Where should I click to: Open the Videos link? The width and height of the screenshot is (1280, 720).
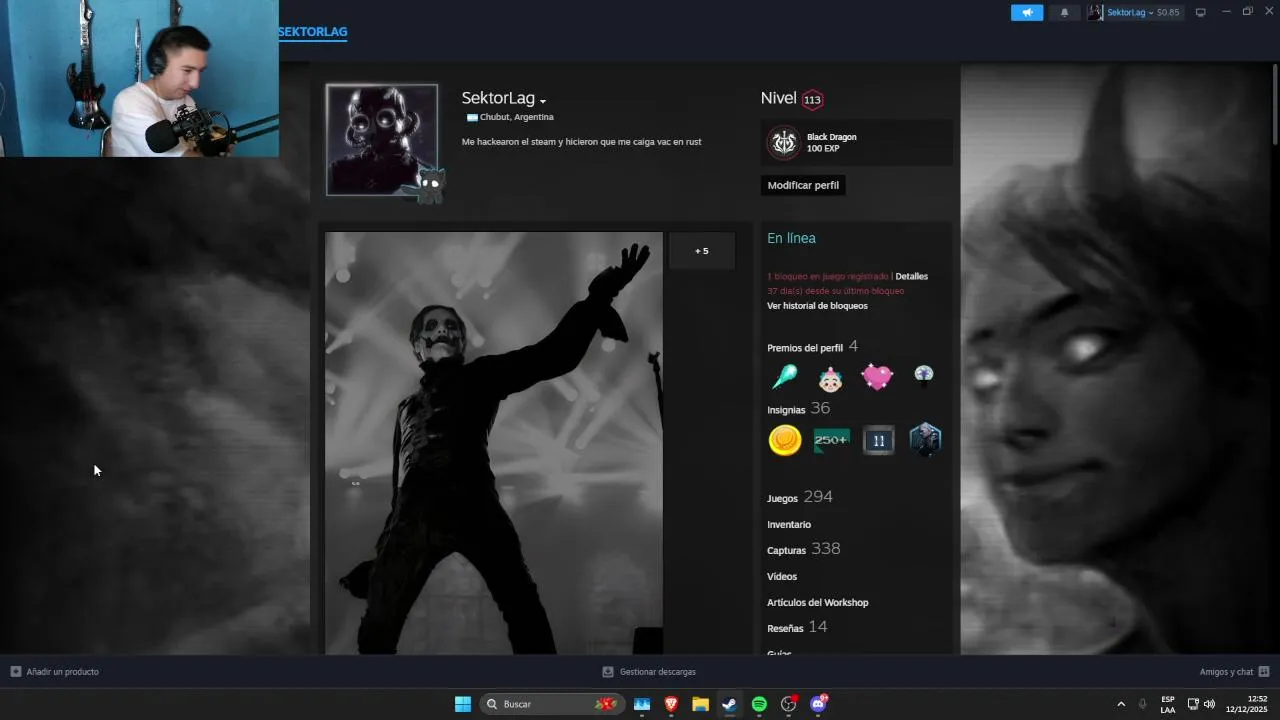click(x=782, y=577)
